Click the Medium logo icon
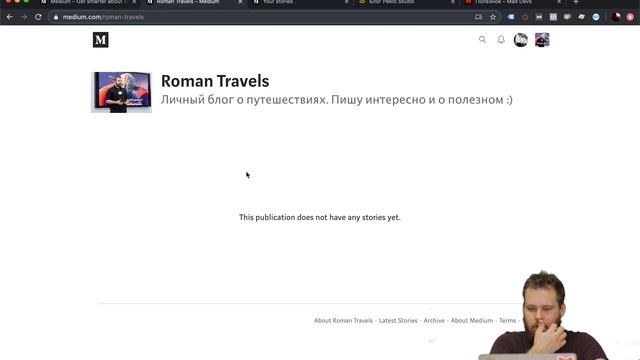 point(100,40)
